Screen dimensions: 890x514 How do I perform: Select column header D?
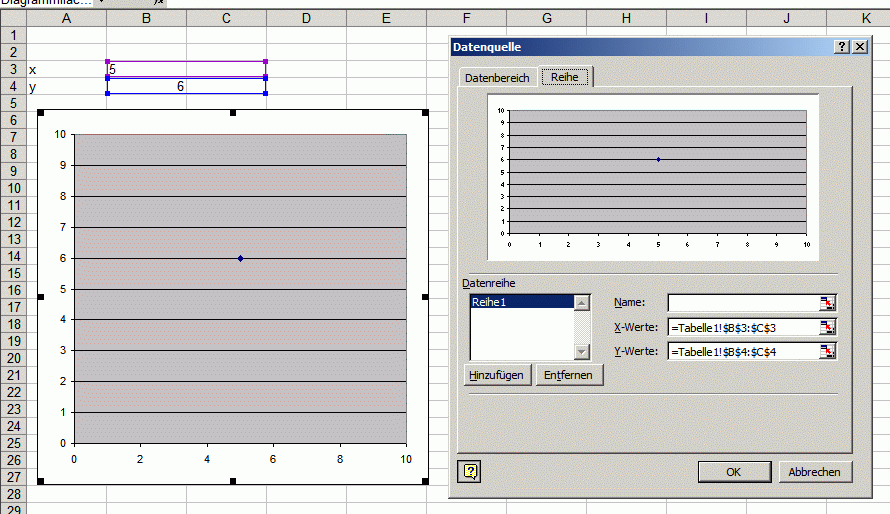(307, 18)
